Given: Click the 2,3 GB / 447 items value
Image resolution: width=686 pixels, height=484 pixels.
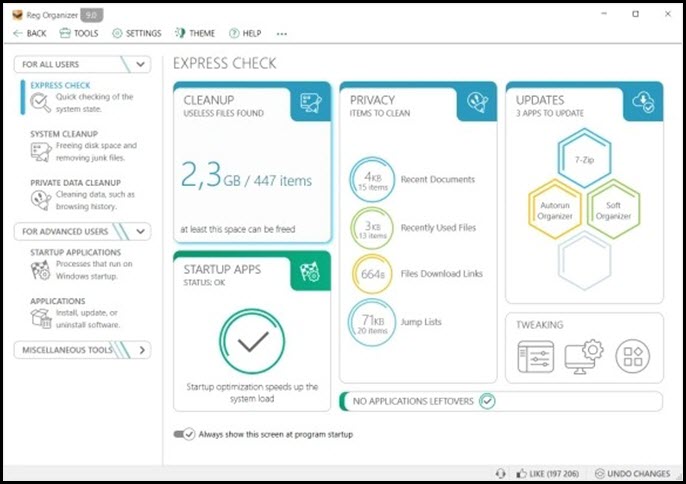Looking at the screenshot, I should coord(246,175).
